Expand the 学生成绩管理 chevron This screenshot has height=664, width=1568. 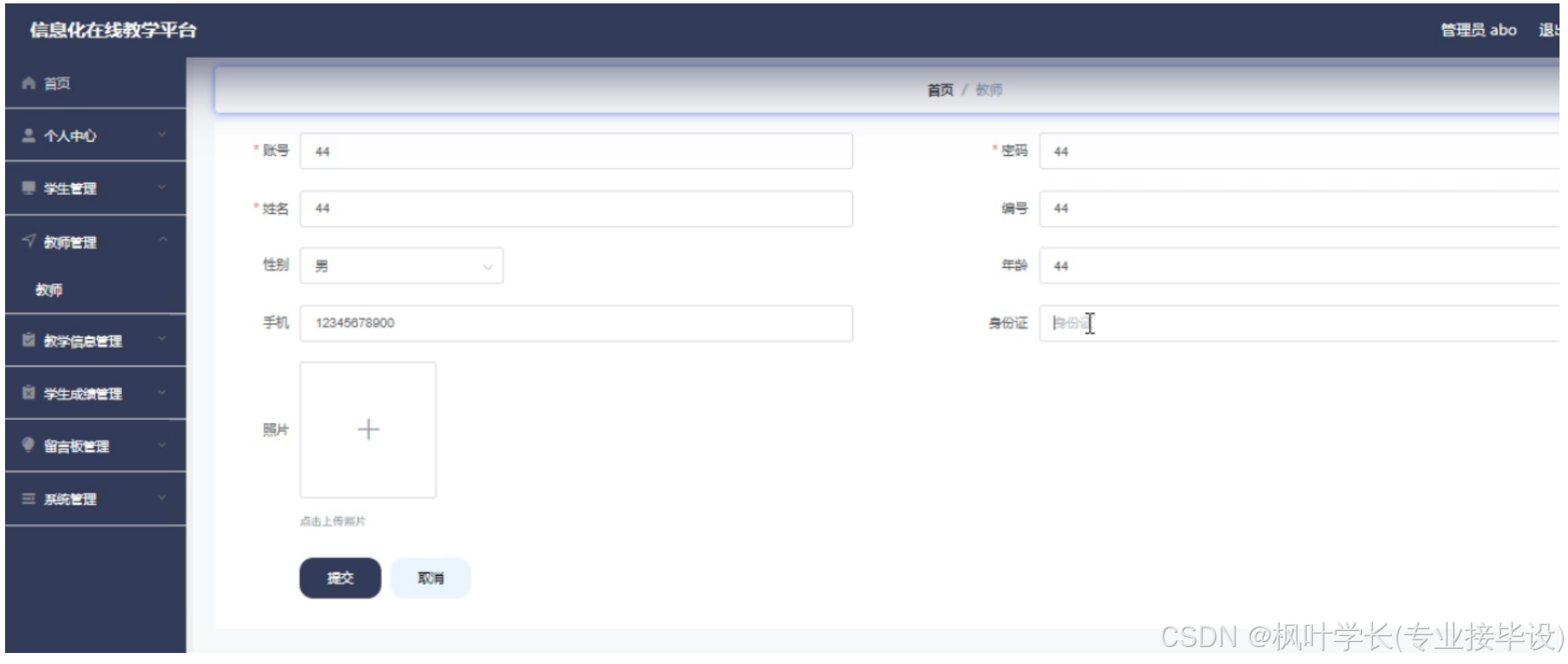[x=162, y=393]
